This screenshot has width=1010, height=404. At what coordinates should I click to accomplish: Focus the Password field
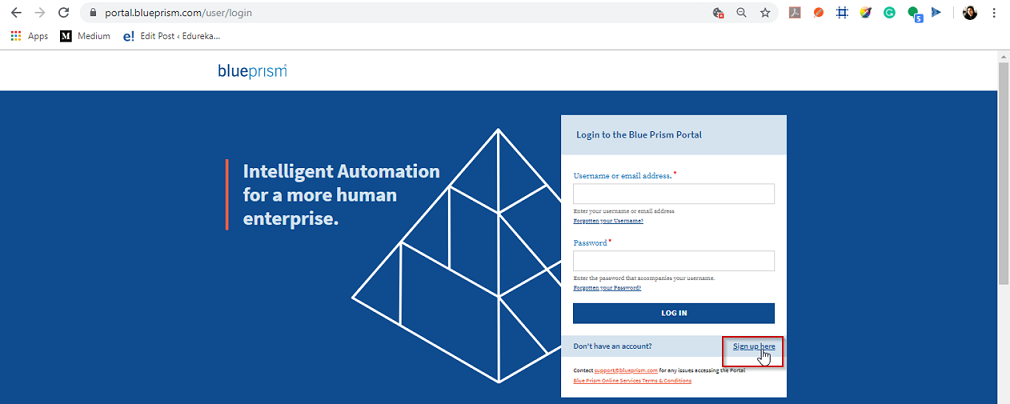coord(674,261)
